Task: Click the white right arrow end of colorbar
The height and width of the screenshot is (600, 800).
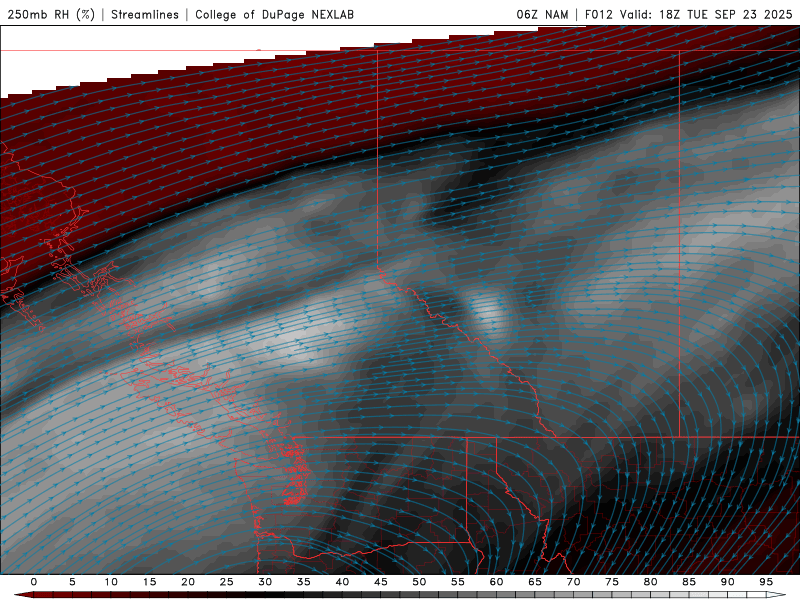Action: pyautogui.click(x=777, y=595)
